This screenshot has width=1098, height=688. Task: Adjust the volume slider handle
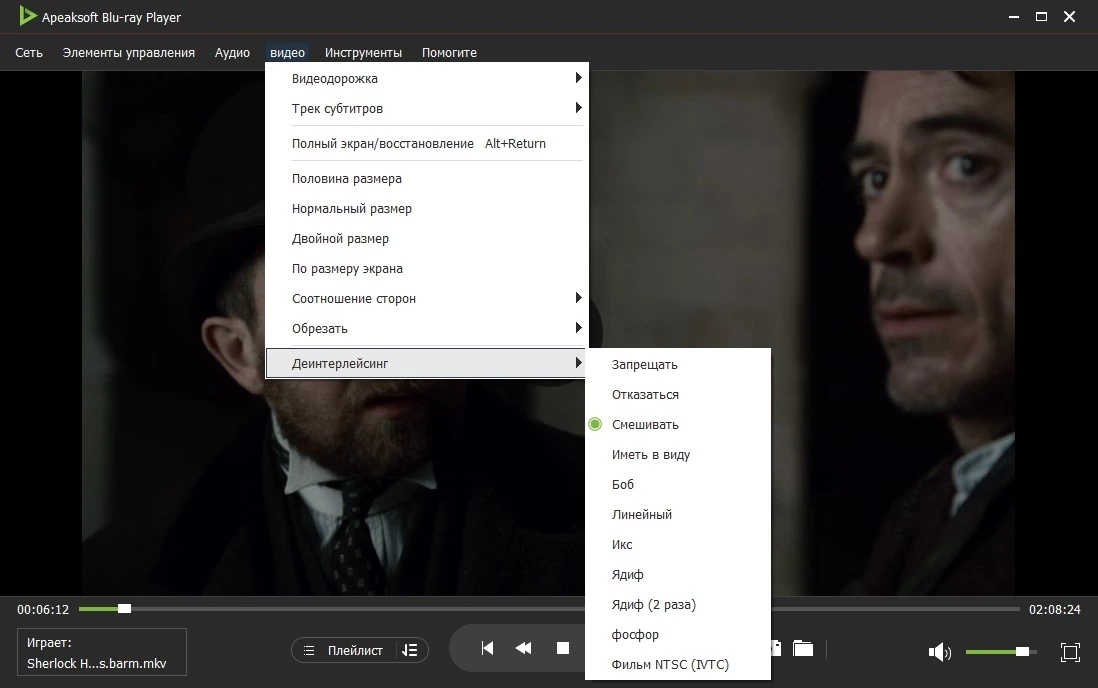pos(1022,652)
